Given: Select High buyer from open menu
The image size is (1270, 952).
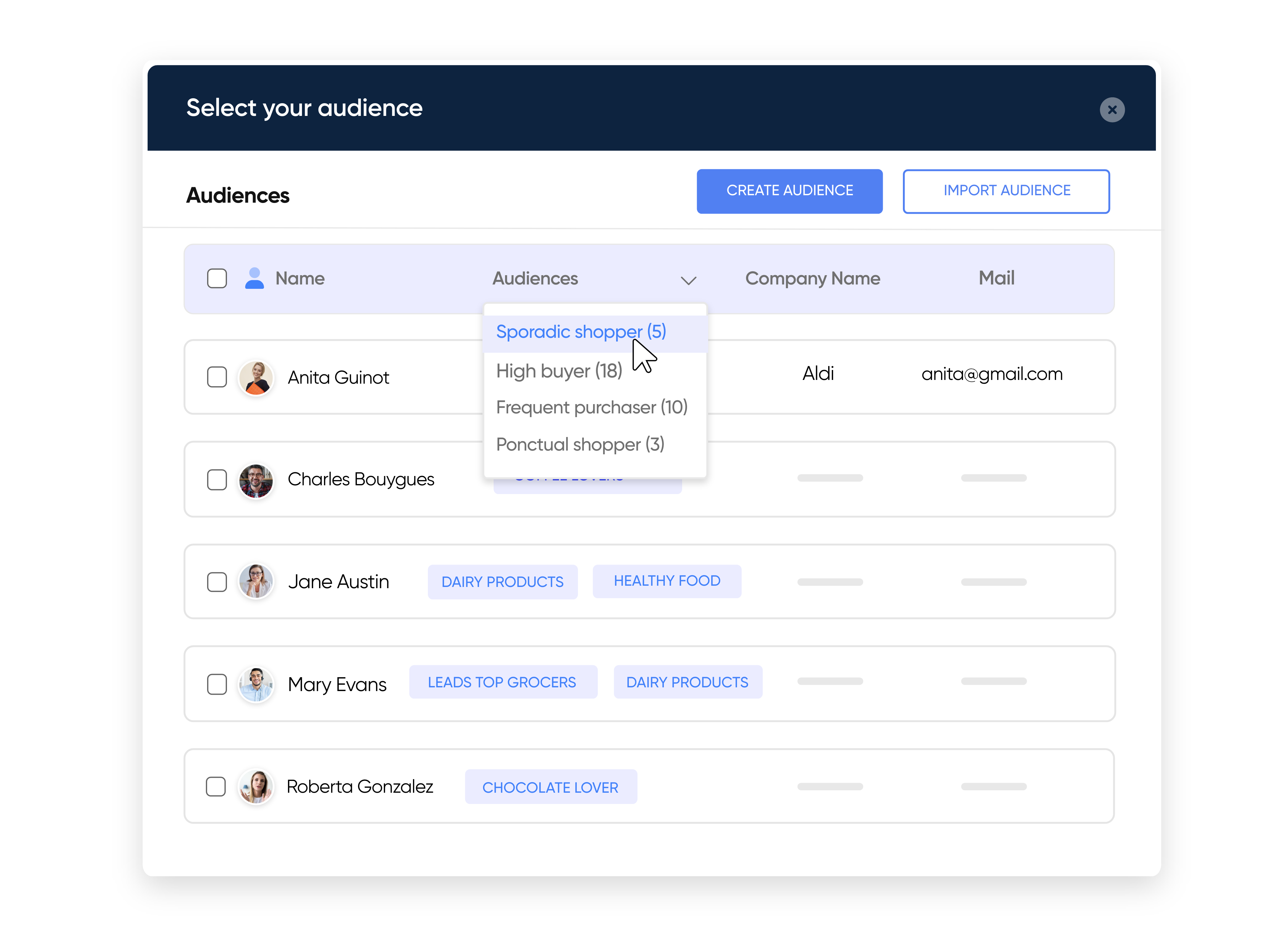Looking at the screenshot, I should click(x=559, y=370).
